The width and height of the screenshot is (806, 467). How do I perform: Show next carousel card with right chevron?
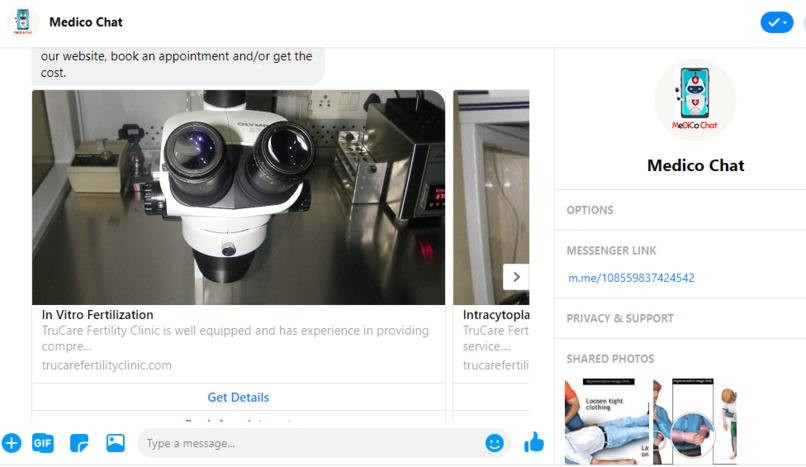(x=516, y=277)
